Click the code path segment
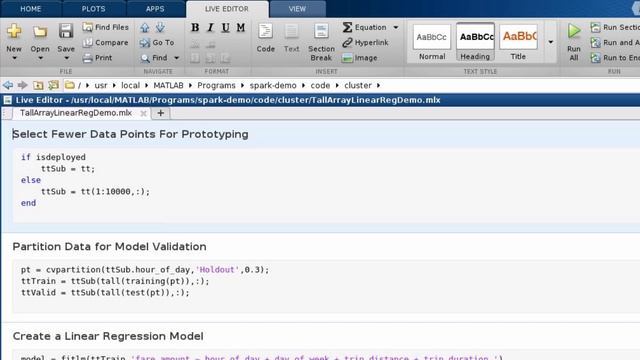The image size is (640, 360). 320,85
